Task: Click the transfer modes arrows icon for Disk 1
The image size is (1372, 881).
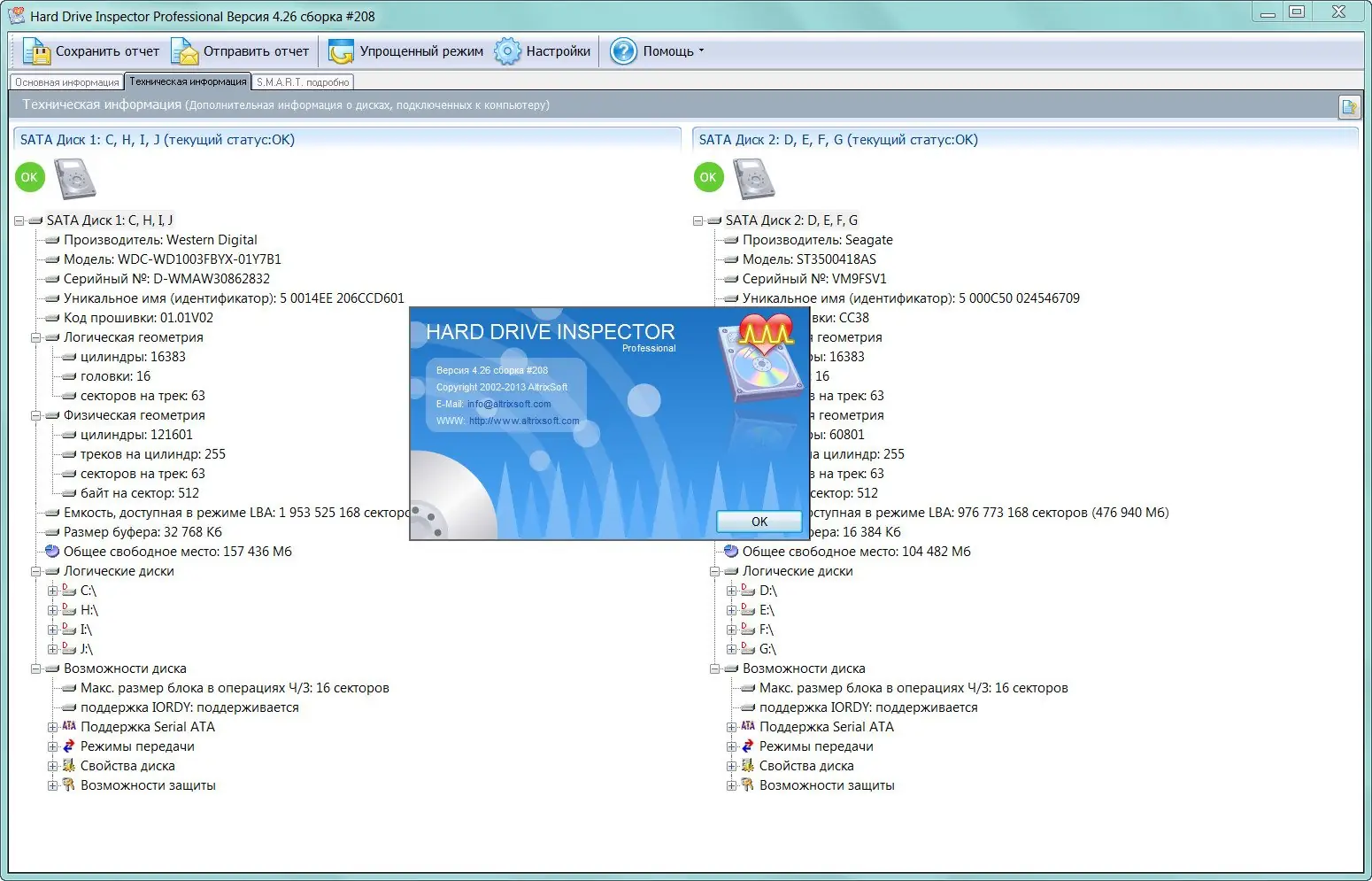Action: tap(69, 746)
